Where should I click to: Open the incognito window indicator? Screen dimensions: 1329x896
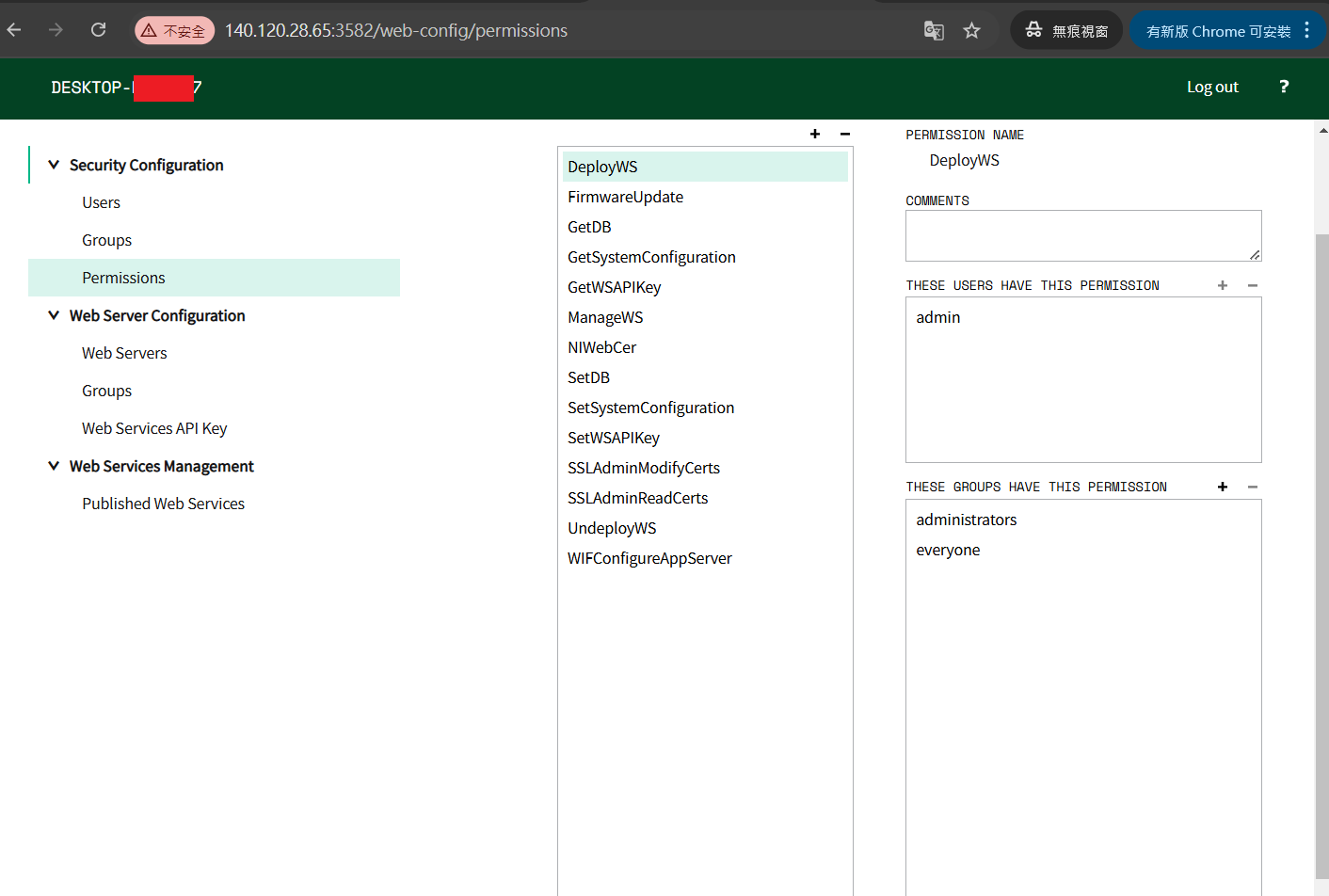(1066, 31)
